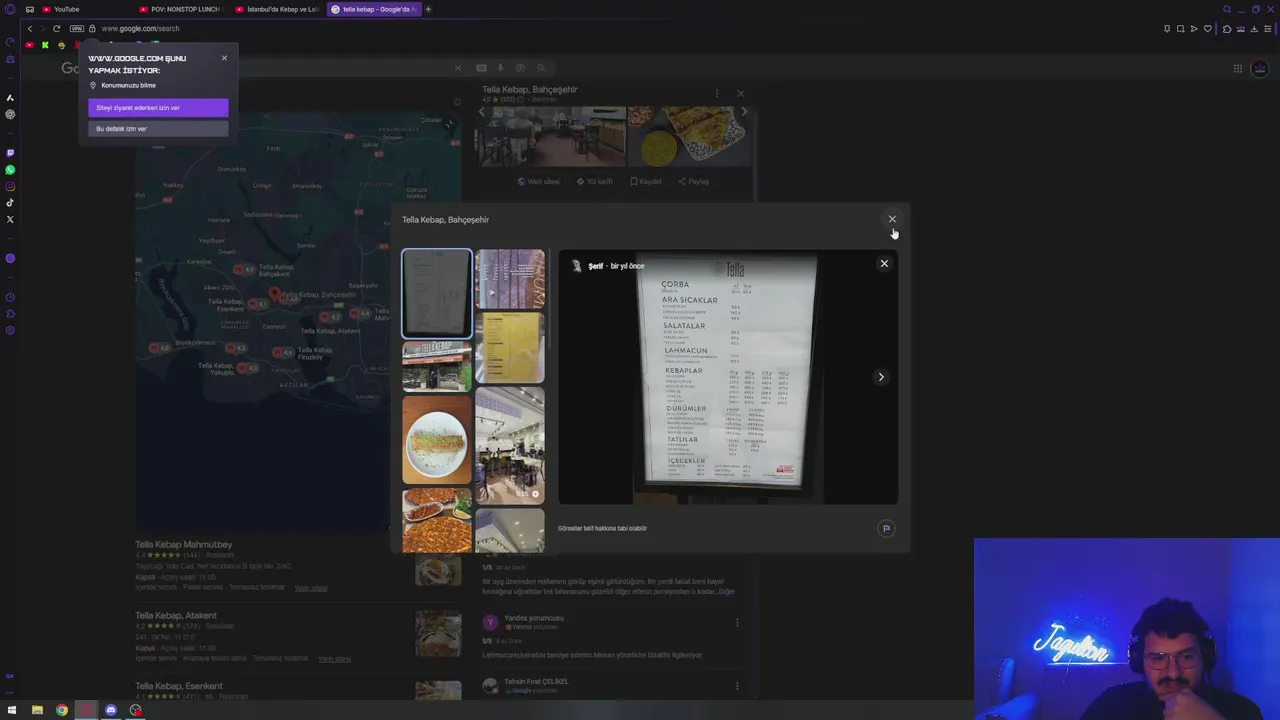Go back in browser history
This screenshot has height=720, width=1280.
(30, 28)
